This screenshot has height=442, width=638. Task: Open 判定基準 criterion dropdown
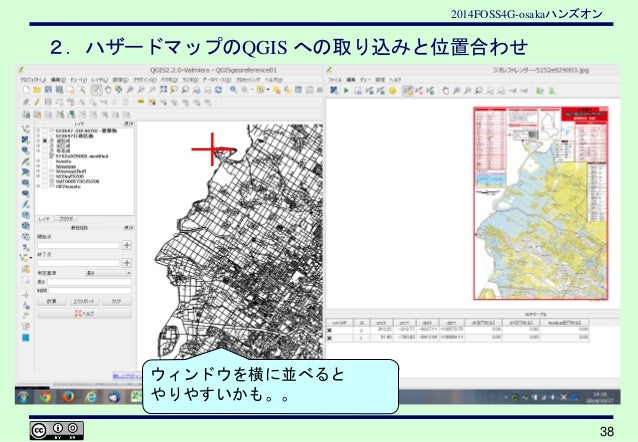click(x=108, y=273)
